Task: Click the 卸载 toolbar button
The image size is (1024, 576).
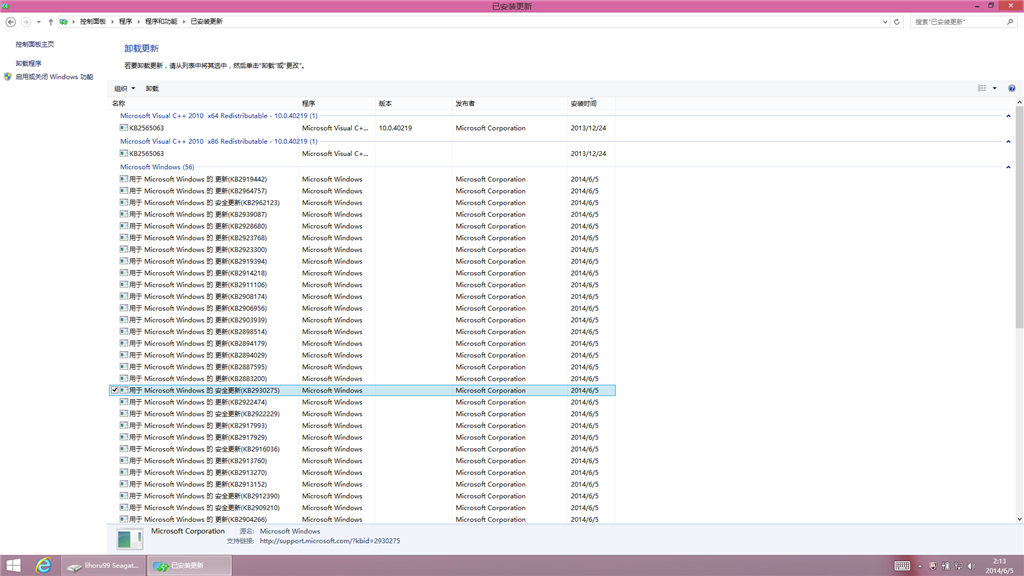Action: click(152, 88)
